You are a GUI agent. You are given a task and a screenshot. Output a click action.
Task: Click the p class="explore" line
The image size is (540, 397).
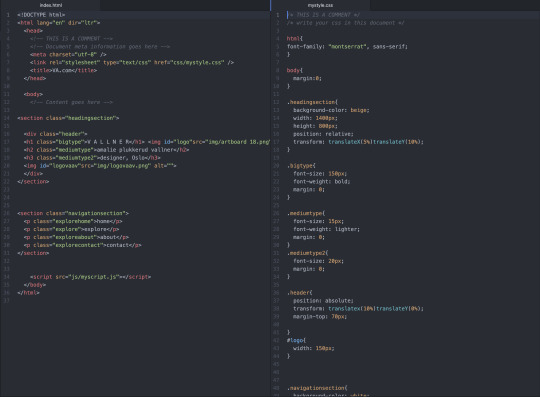(71, 229)
